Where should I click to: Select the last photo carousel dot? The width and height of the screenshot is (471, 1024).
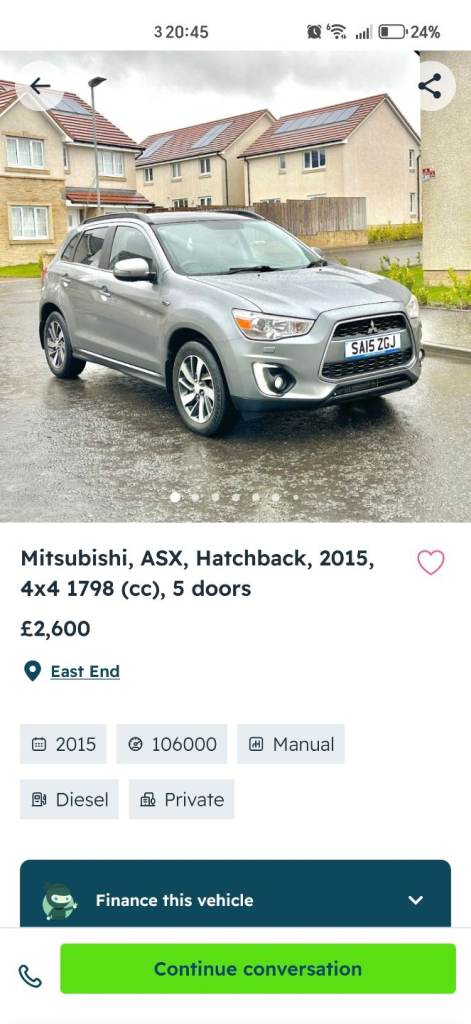click(295, 497)
